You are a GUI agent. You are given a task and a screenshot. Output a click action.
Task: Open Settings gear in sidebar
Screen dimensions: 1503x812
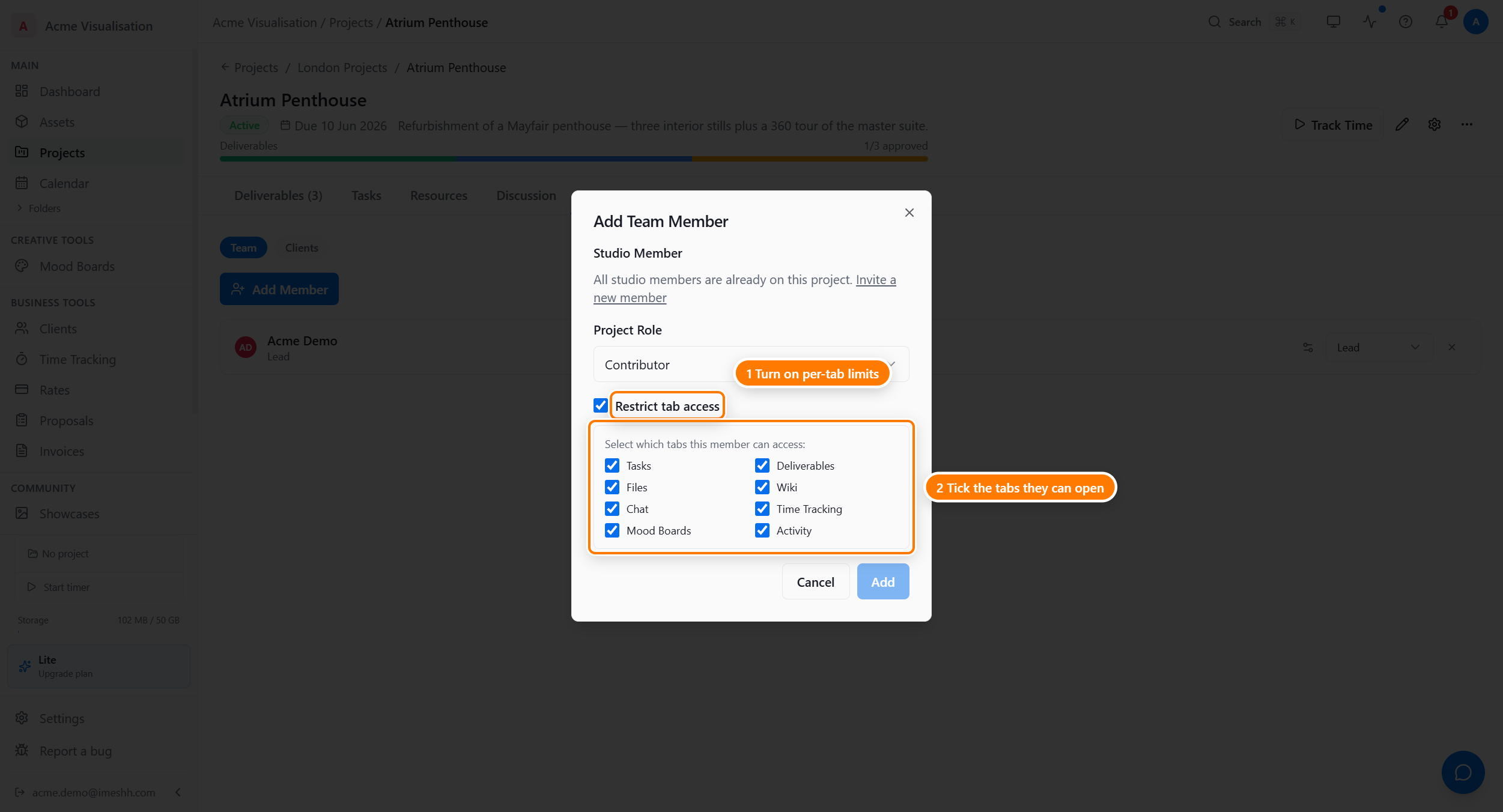(22, 718)
